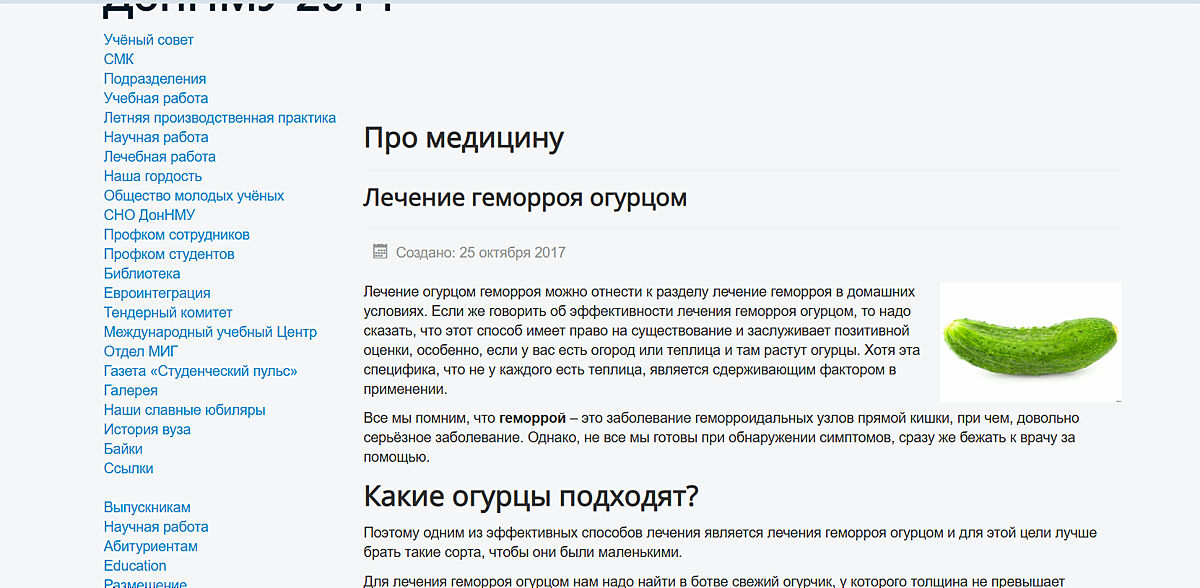Open Газета «Студенческий пульс» link
Viewport: 1200px width, 588px height.
201,371
